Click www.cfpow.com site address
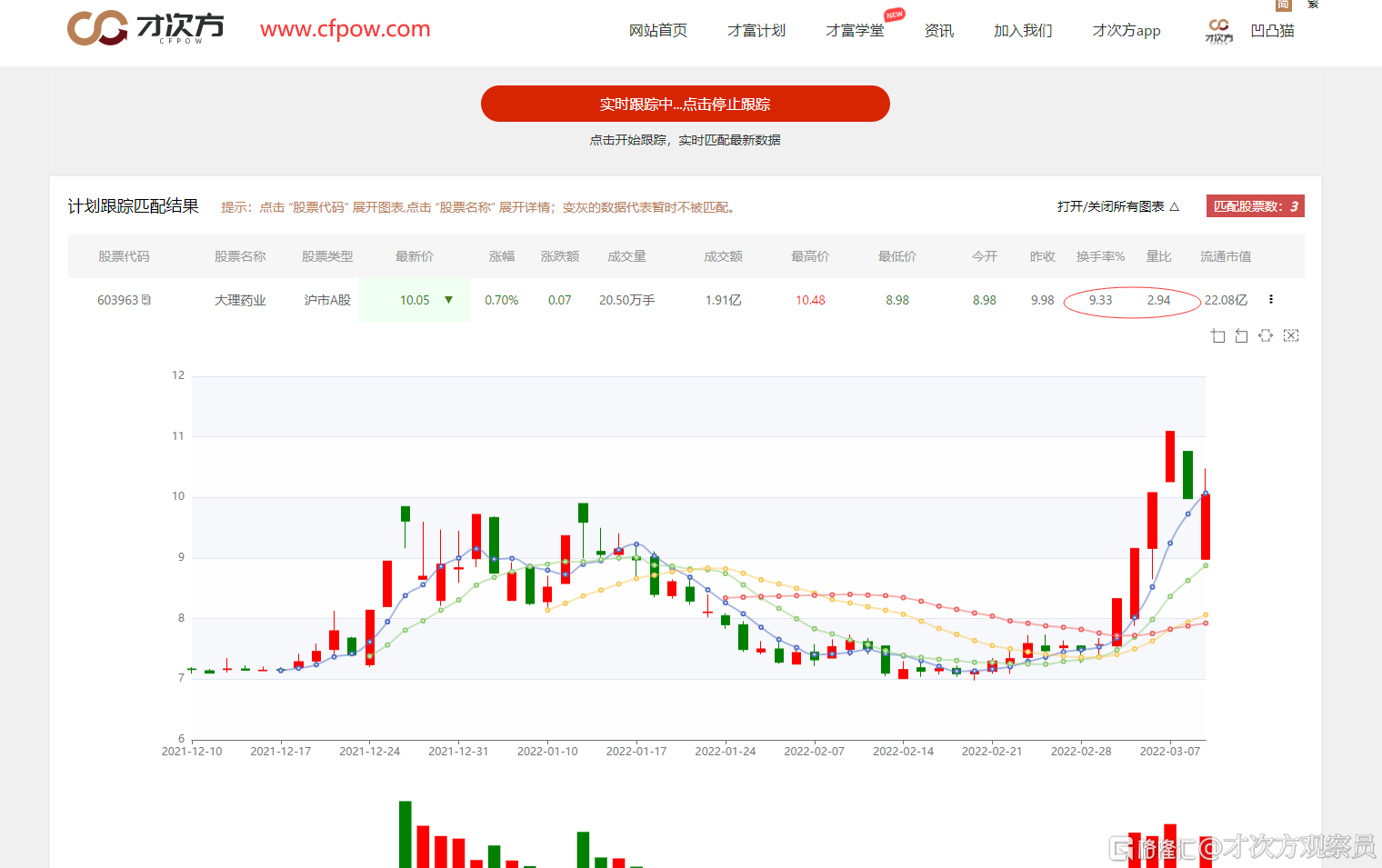This screenshot has width=1382, height=868. click(x=345, y=28)
